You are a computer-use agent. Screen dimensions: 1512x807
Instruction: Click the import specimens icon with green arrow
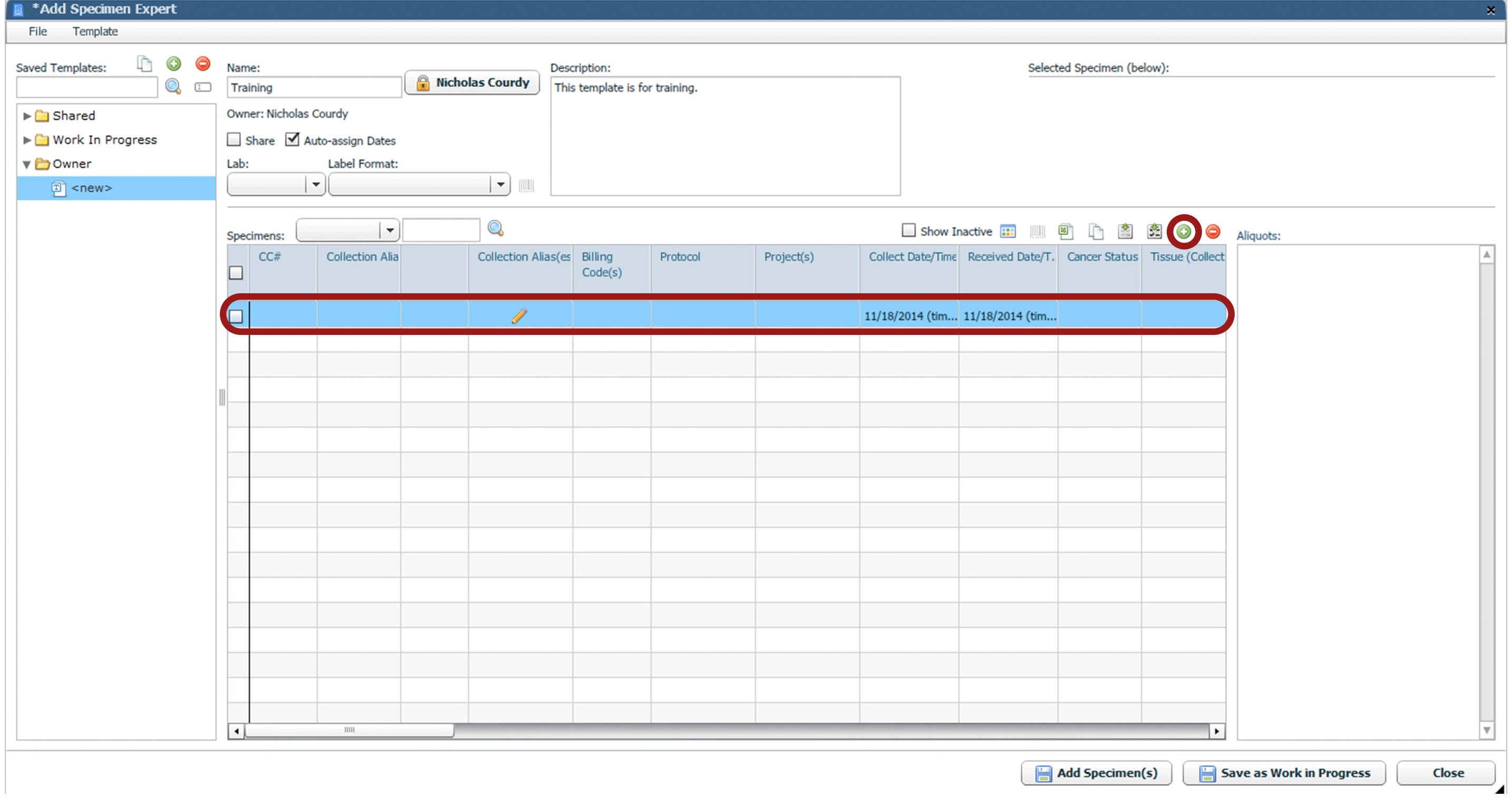pos(1125,232)
